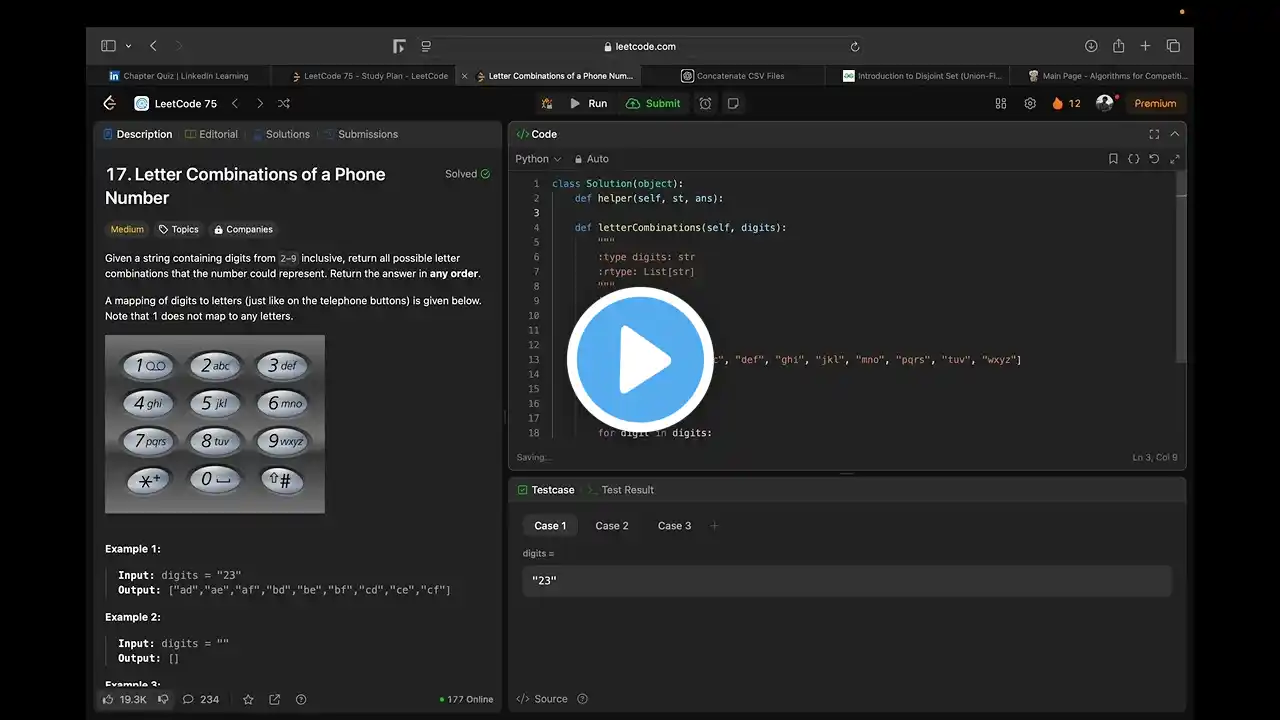
Task: Collapse the Code panel with chevron
Action: point(1175,134)
